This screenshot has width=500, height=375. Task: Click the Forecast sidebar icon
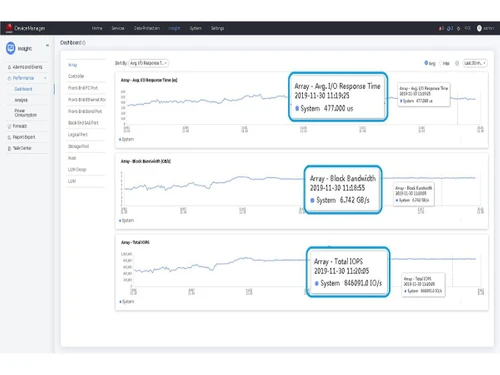coord(9,126)
